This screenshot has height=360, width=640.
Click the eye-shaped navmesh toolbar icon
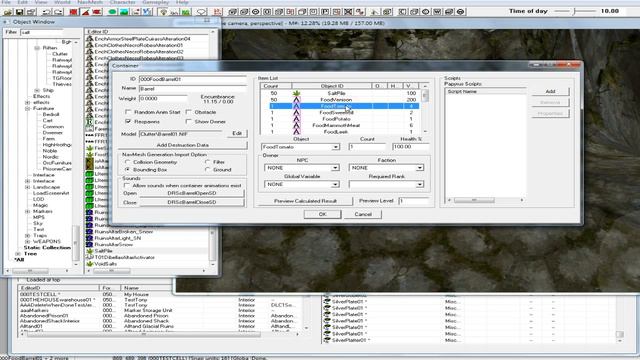coord(256,12)
